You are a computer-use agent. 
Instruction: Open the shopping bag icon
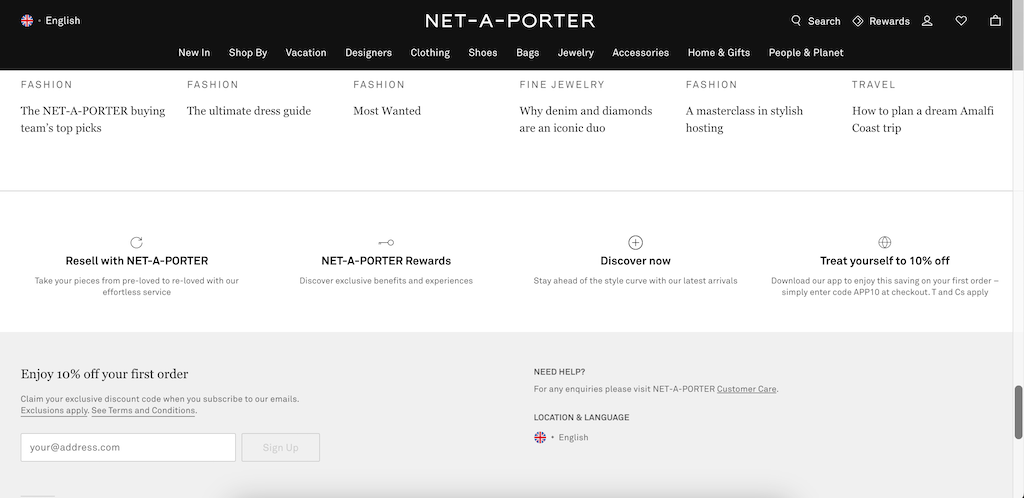[x=995, y=21]
